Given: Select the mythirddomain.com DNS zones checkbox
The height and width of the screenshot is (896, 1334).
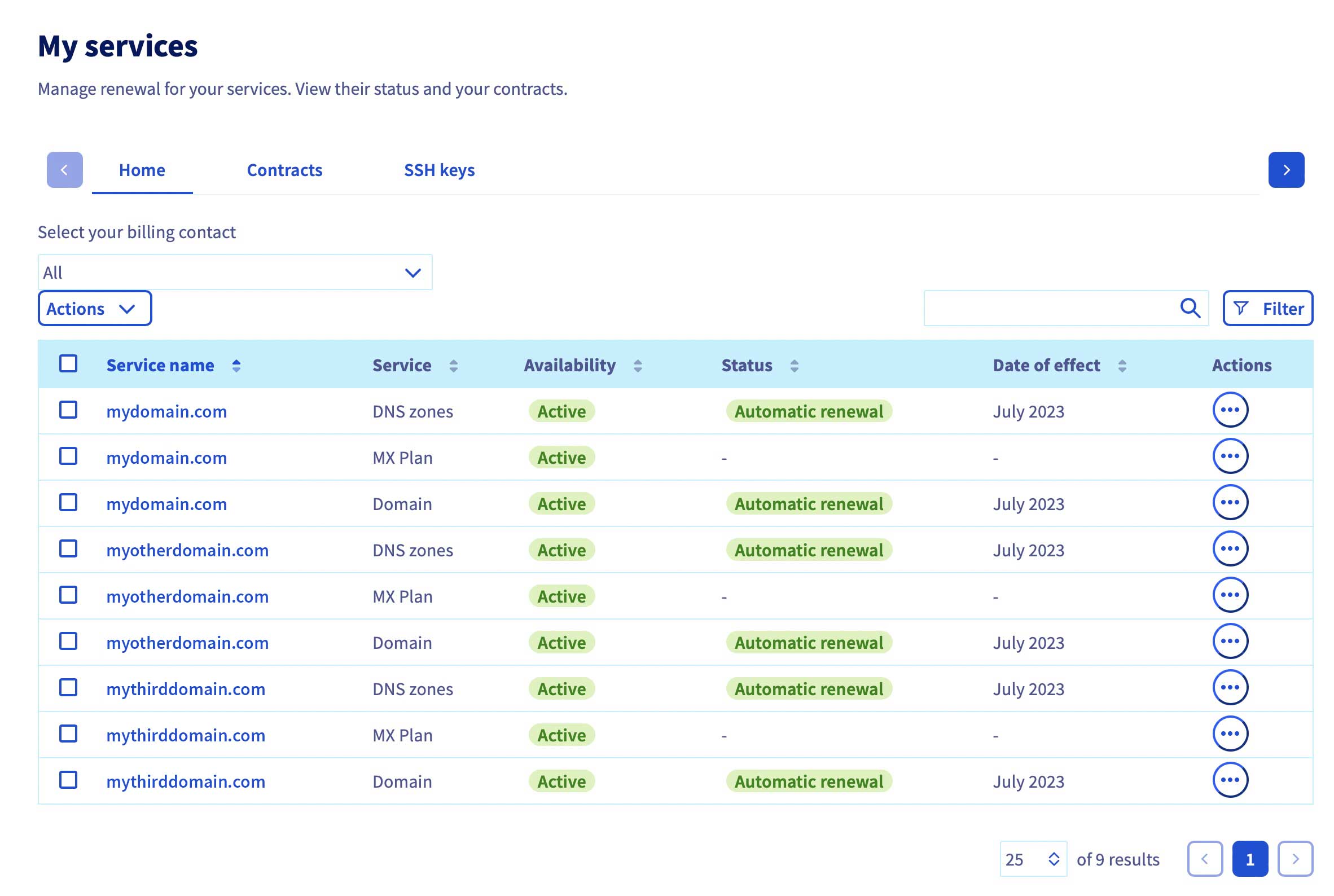Looking at the screenshot, I should (69, 688).
